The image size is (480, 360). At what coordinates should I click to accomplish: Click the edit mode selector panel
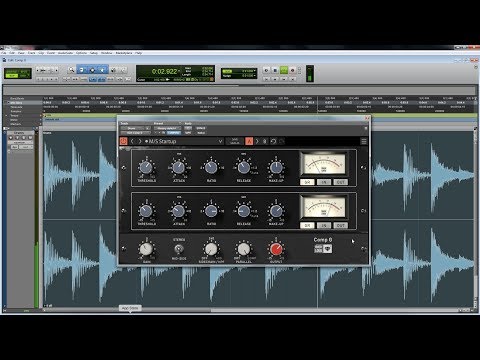[x=18, y=73]
